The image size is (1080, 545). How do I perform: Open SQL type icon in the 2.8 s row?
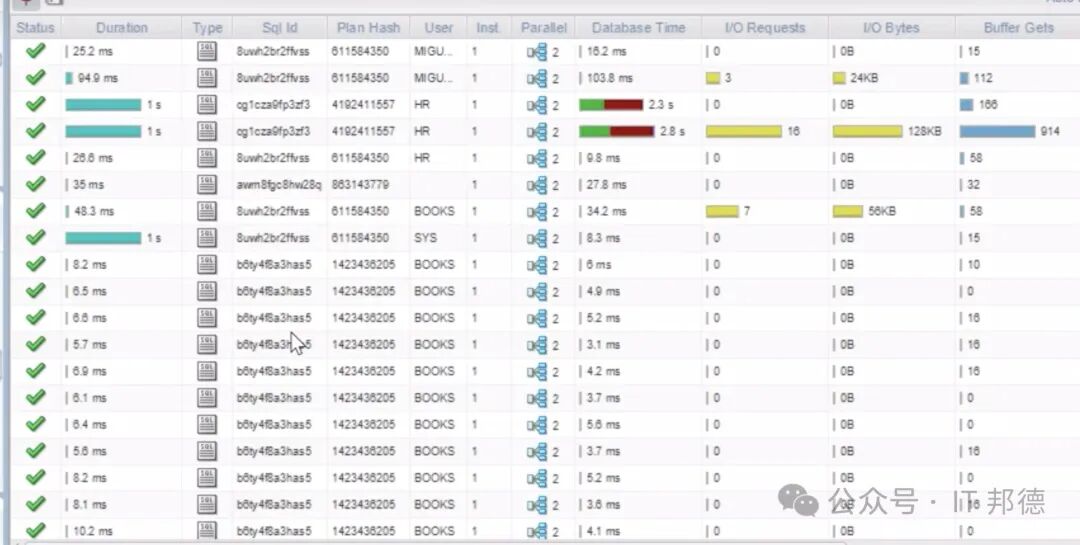pos(207,131)
